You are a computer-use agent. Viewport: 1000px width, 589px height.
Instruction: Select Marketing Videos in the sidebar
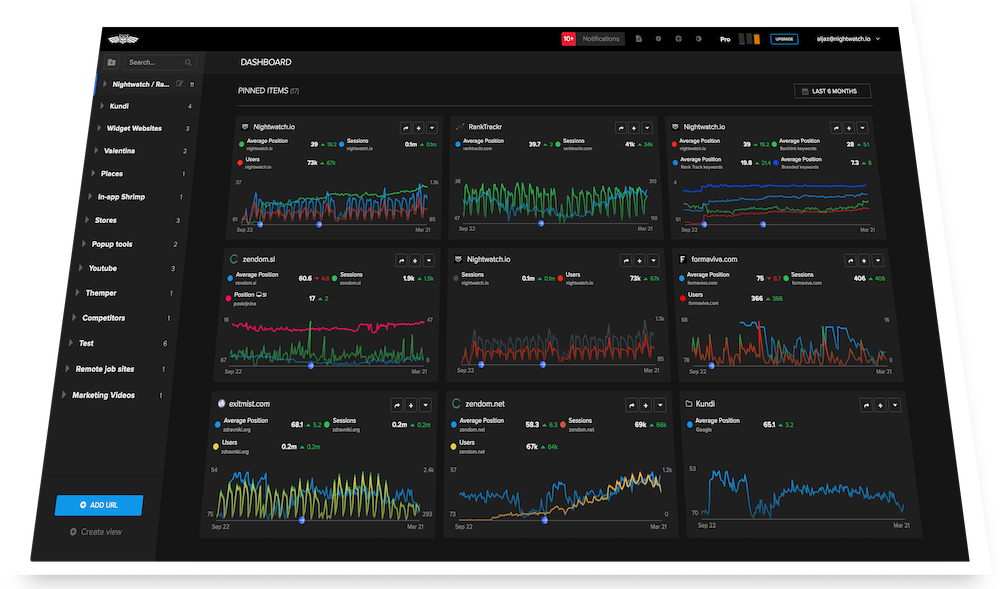[103, 395]
